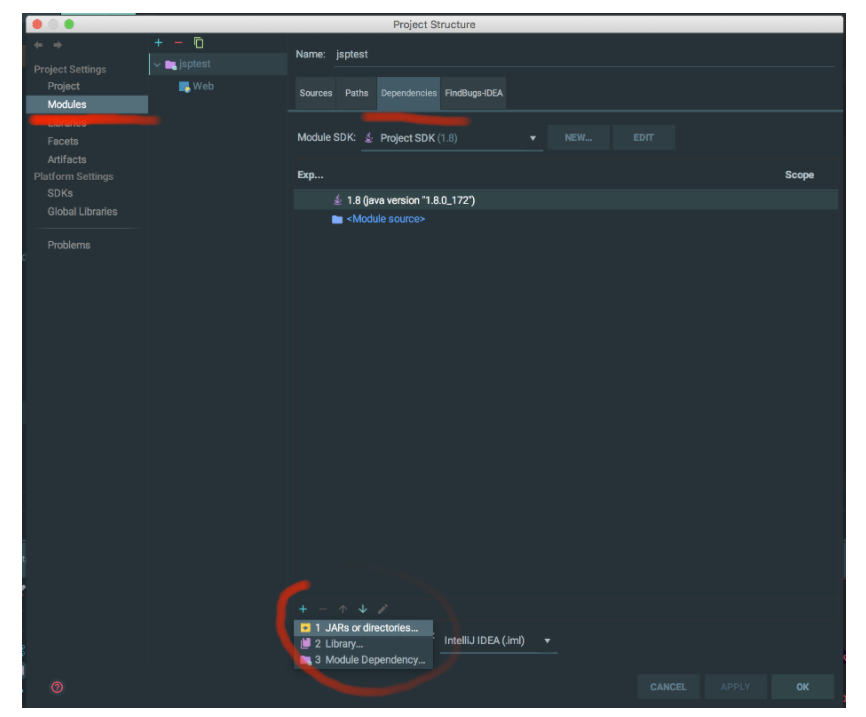866x717 pixels.
Task: Remove module with red minus icon
Action: pos(178,43)
